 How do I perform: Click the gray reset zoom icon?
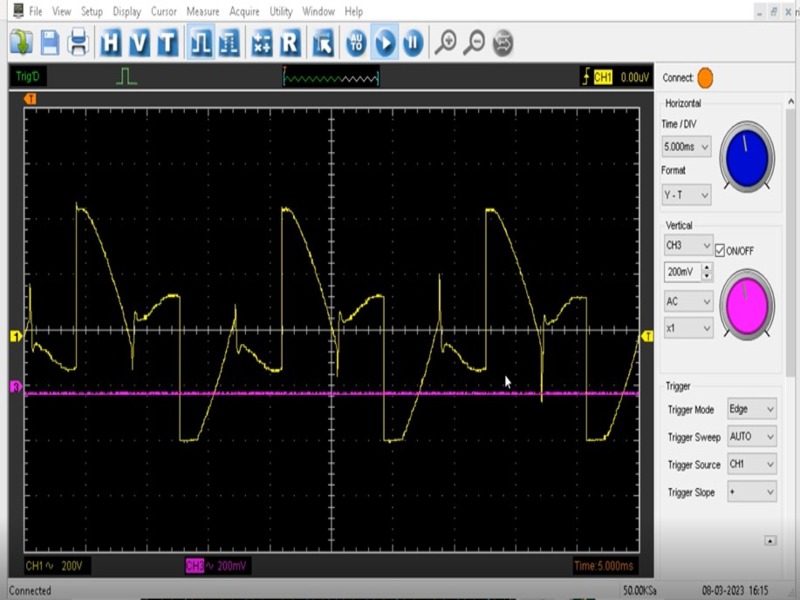point(503,42)
